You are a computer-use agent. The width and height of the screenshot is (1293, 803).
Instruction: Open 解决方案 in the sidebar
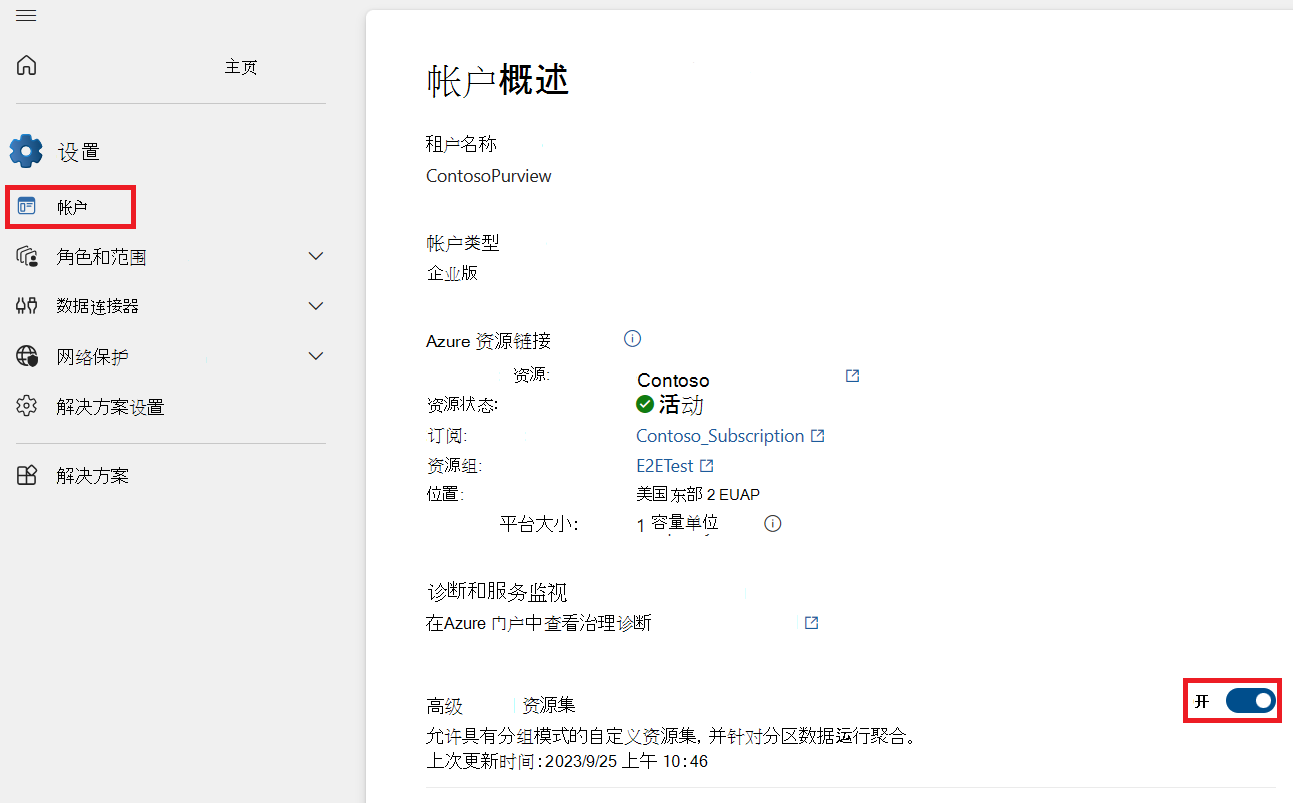(92, 476)
